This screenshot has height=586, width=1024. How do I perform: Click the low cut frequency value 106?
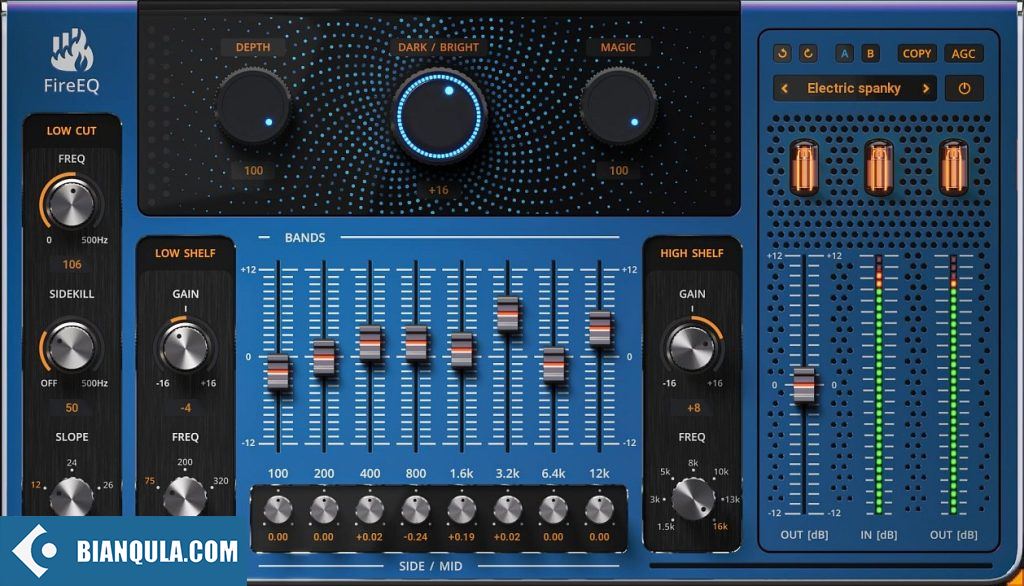[72, 265]
